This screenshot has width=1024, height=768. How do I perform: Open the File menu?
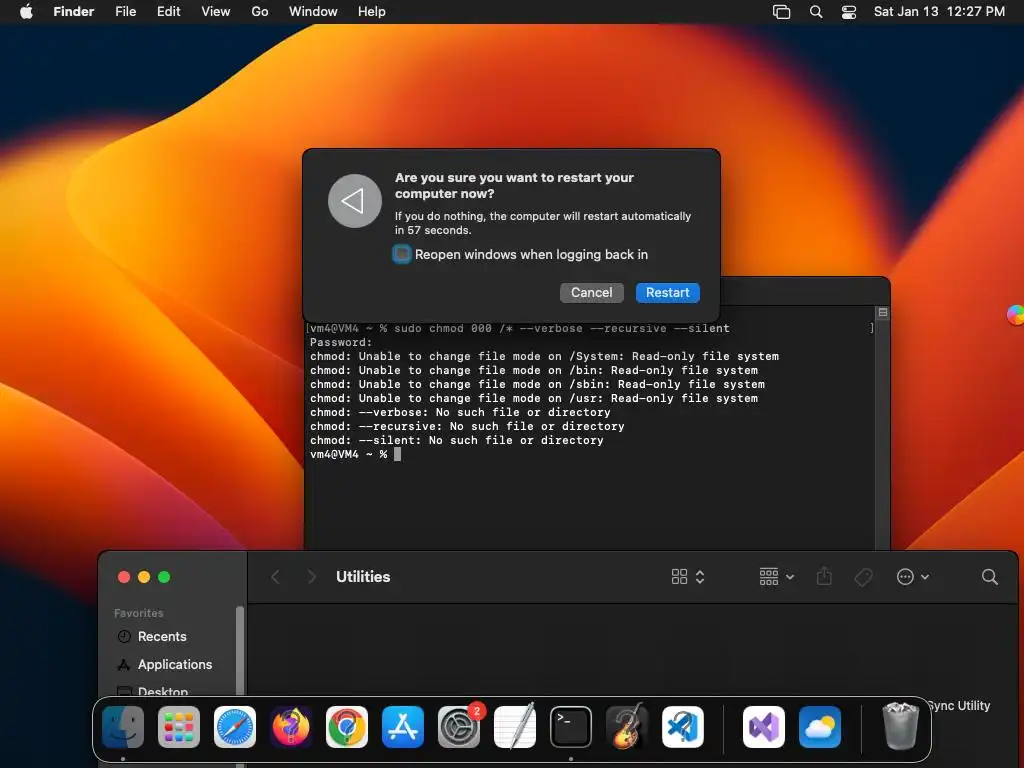(125, 11)
